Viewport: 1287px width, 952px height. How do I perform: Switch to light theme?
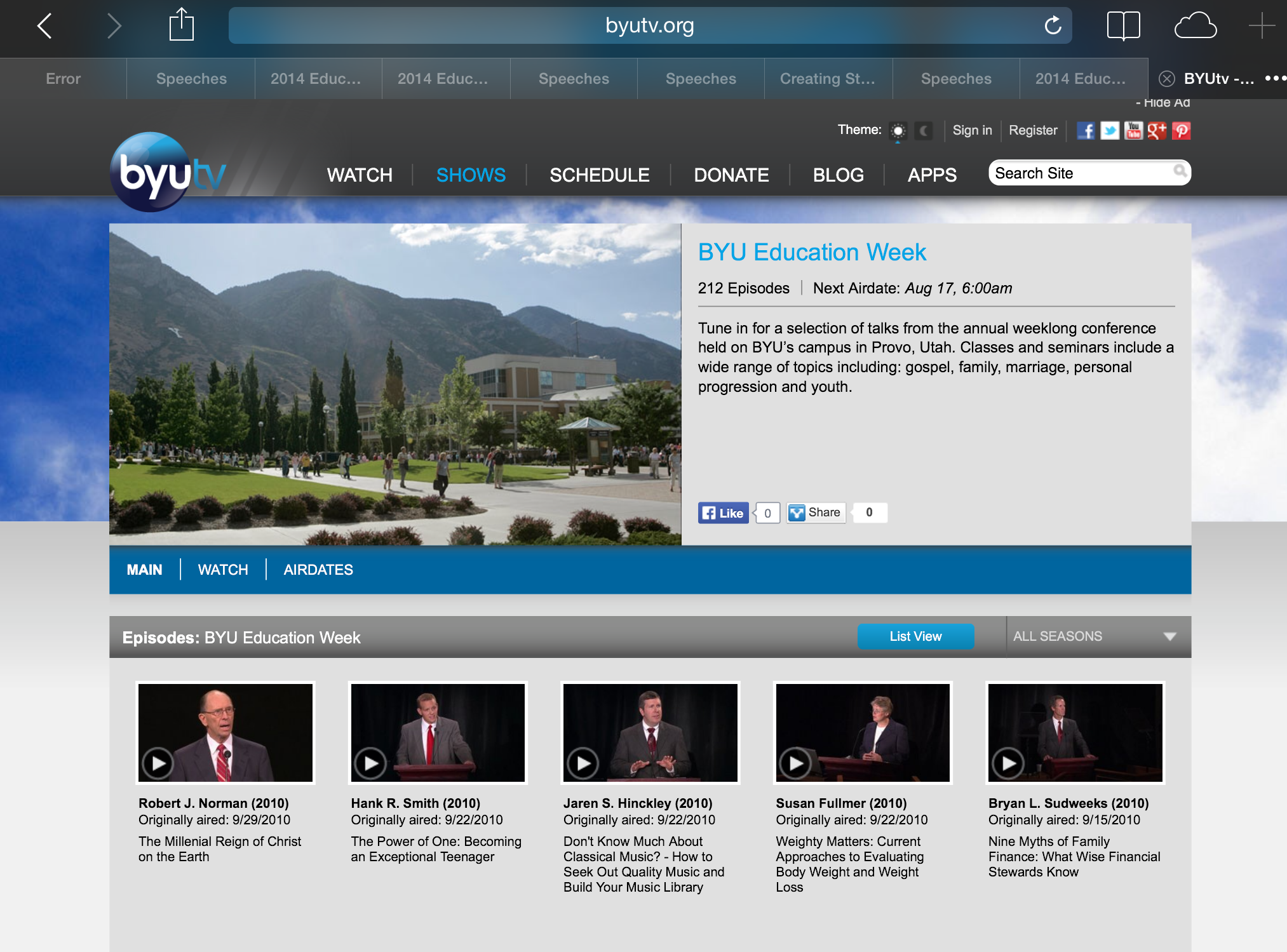click(898, 131)
